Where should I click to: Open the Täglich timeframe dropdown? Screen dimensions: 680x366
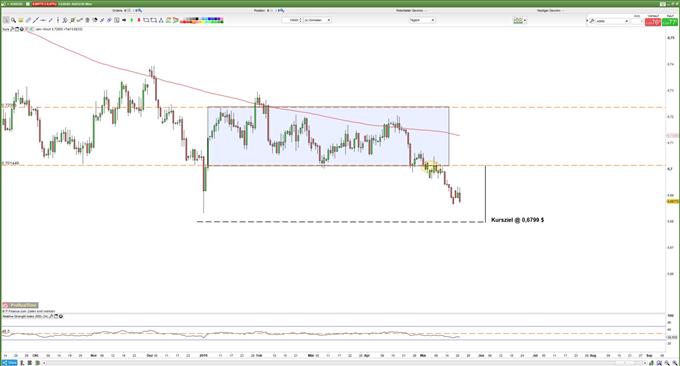(x=422, y=20)
